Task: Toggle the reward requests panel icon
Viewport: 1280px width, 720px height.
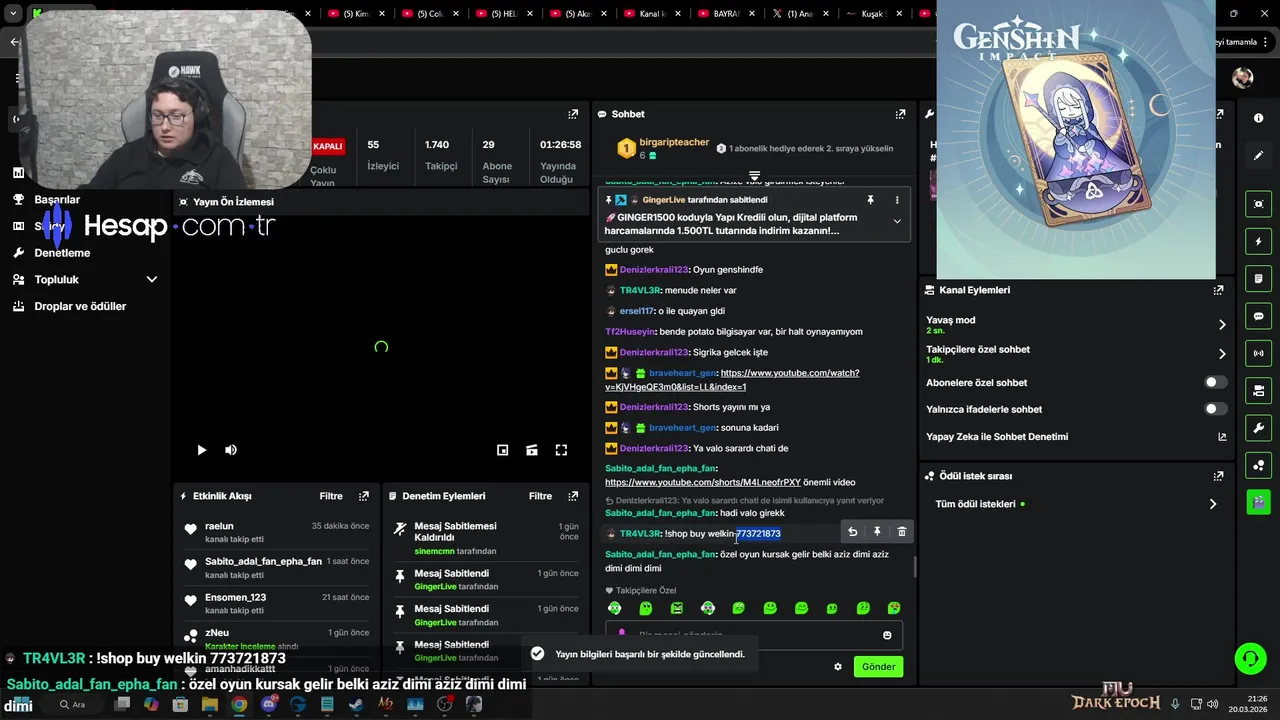Action: (x=1258, y=465)
